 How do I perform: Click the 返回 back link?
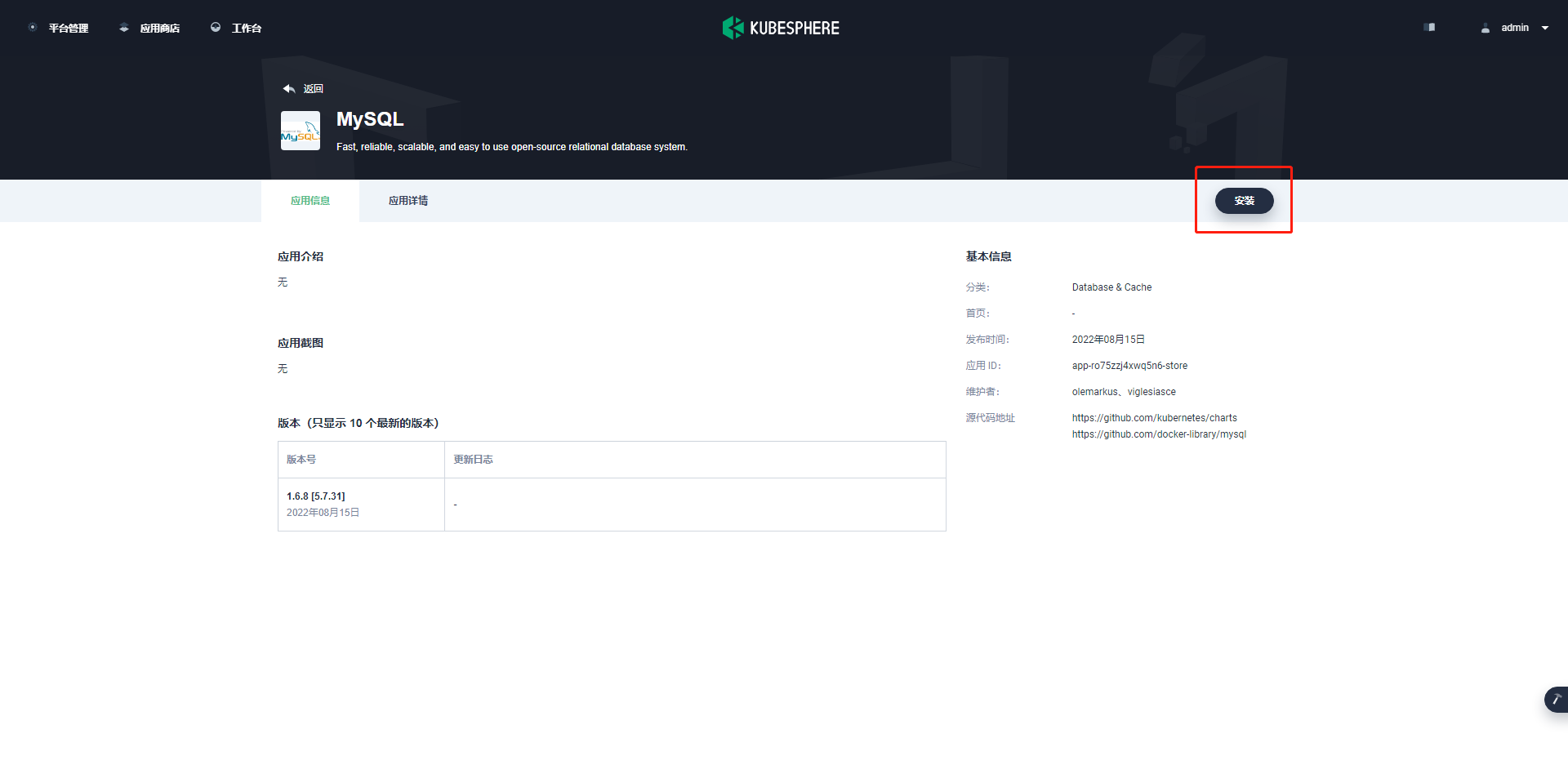click(x=314, y=88)
